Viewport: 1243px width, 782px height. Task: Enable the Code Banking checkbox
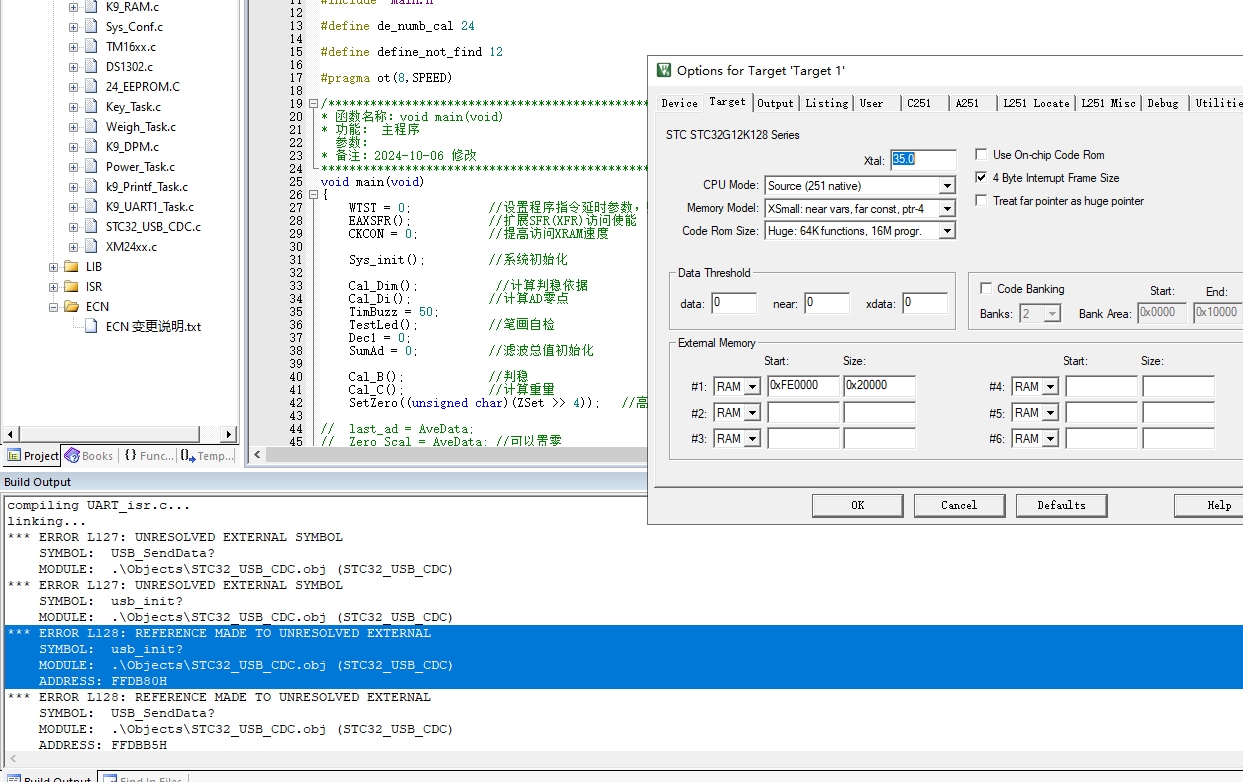(x=987, y=289)
